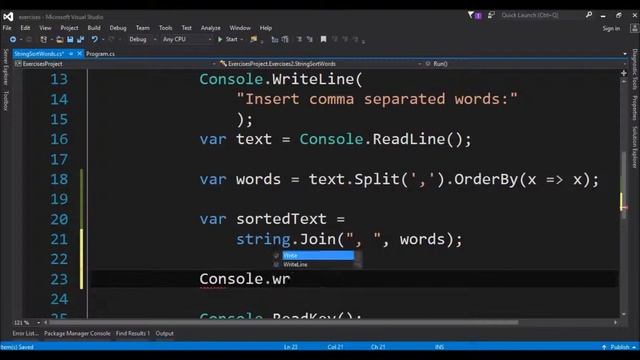Pin the StringSortWords.cs tab
This screenshot has width=640, height=360.
tap(71, 54)
